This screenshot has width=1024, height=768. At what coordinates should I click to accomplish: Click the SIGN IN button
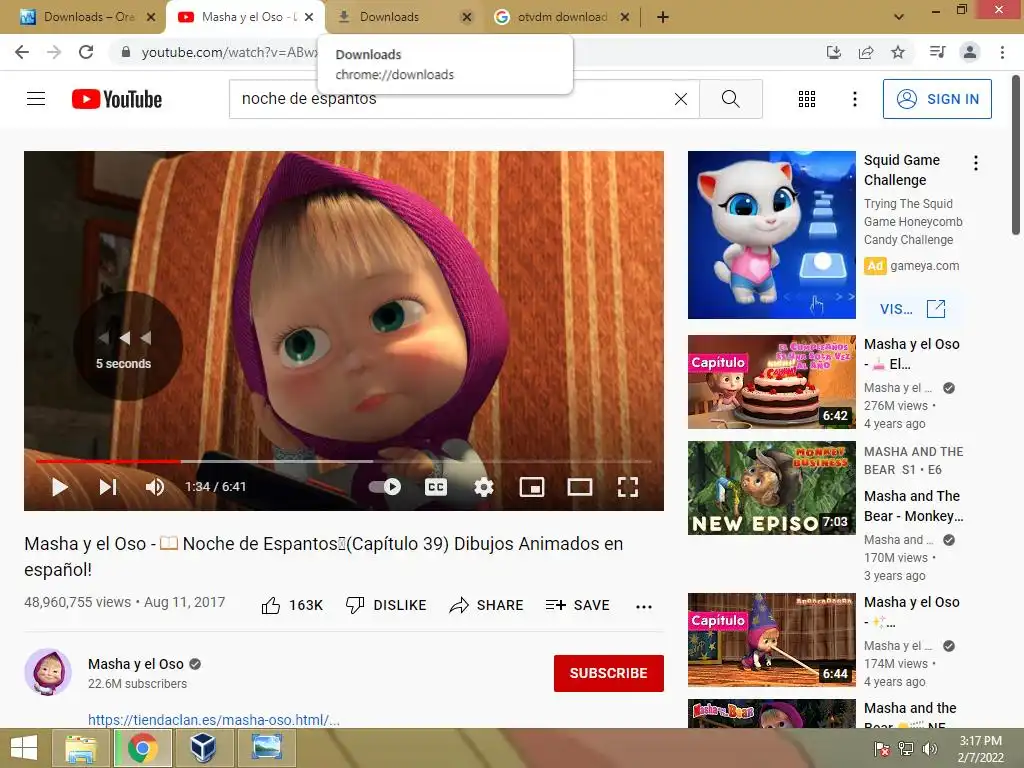(936, 99)
